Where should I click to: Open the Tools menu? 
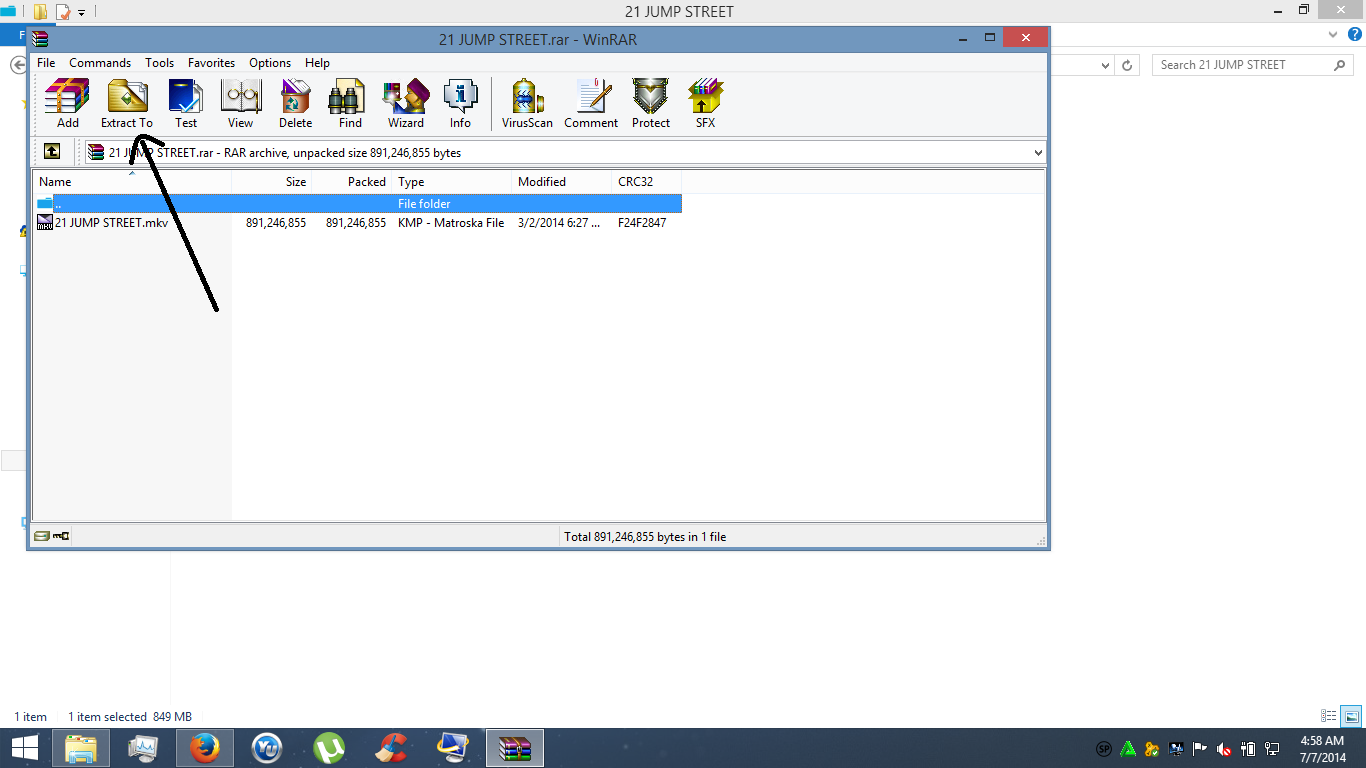point(159,63)
